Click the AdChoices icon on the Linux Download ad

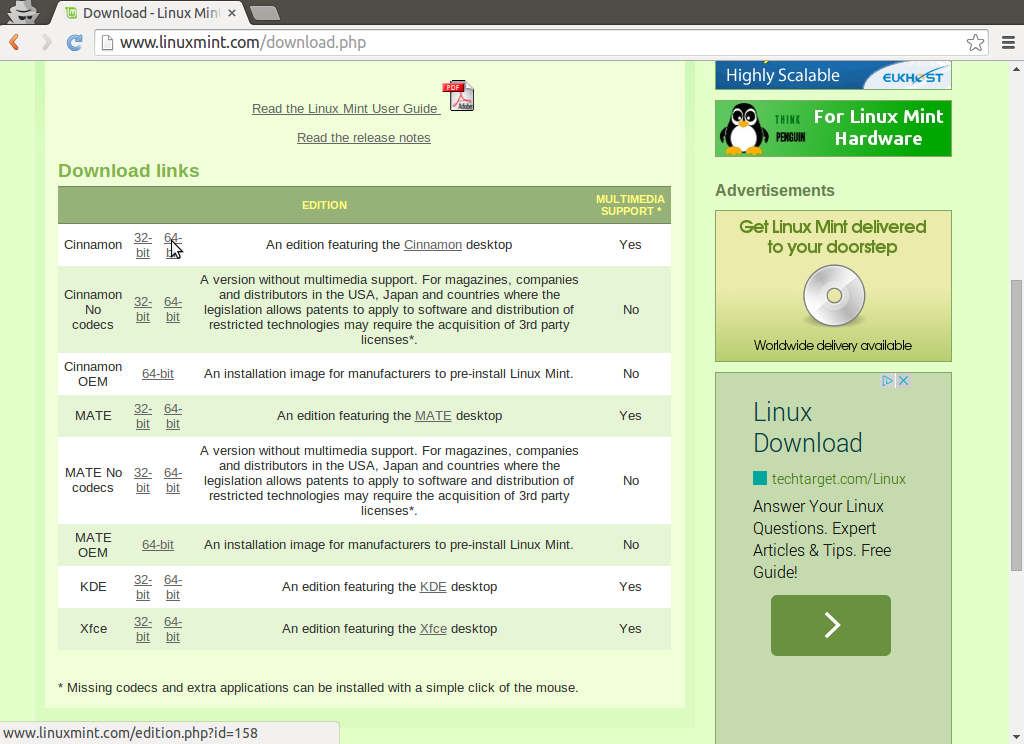[x=890, y=380]
